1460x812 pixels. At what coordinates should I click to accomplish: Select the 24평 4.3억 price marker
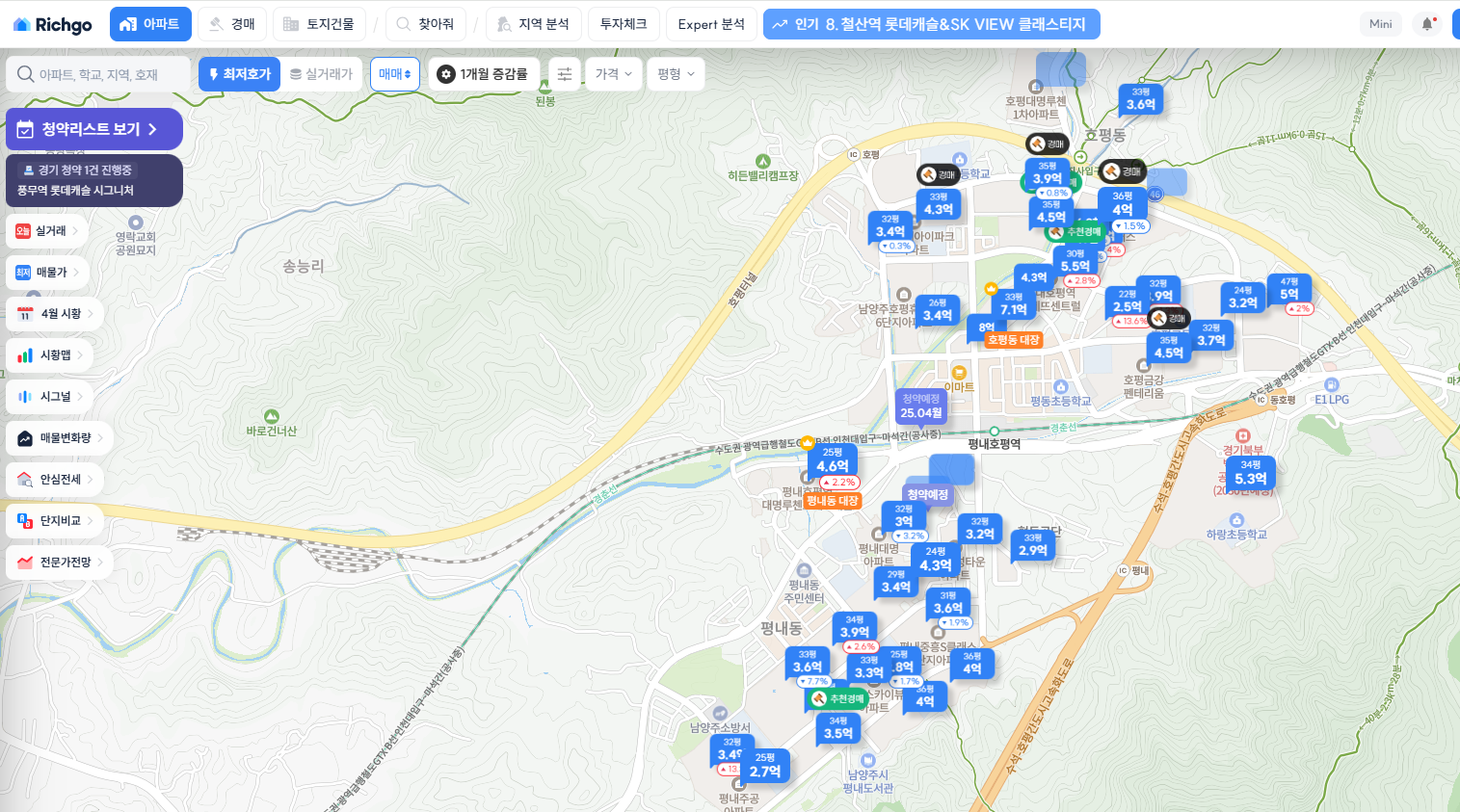[x=936, y=560]
